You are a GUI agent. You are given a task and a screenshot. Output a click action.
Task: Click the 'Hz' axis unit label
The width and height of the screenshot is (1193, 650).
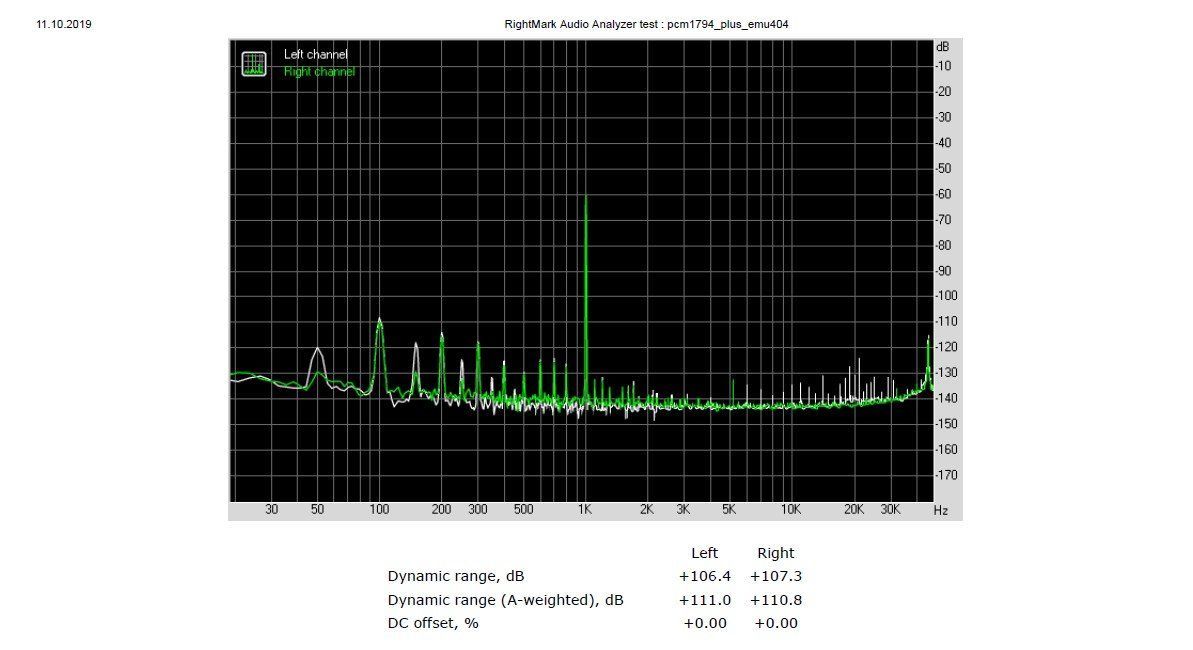pos(941,511)
